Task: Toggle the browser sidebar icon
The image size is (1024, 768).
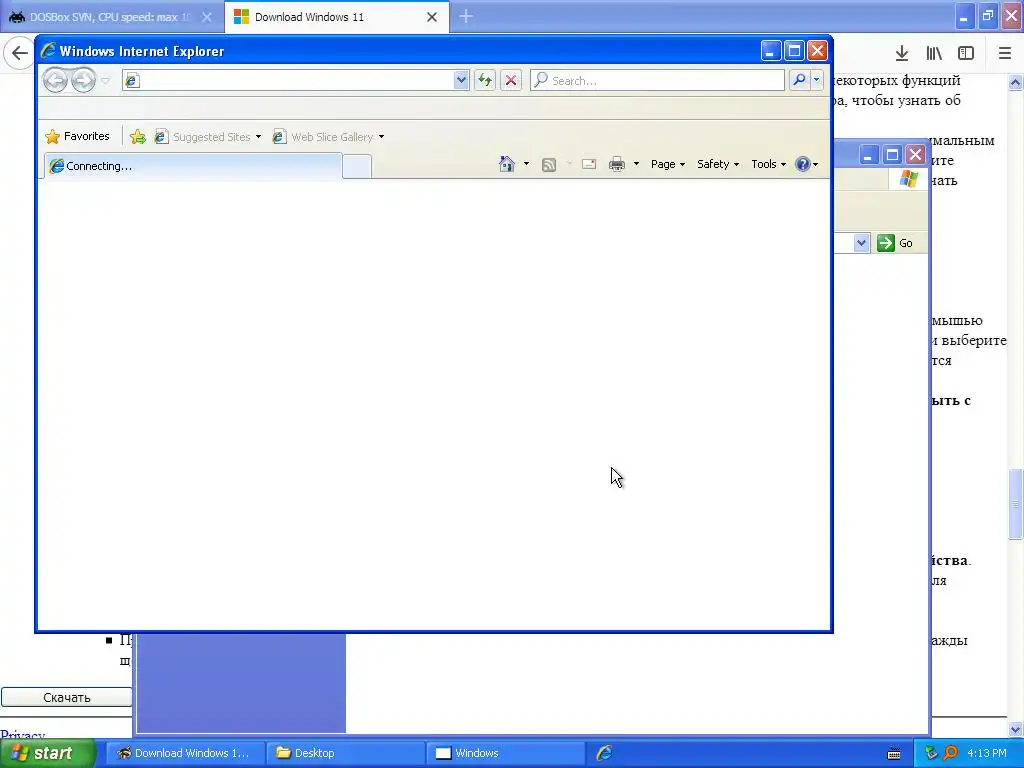Action: tap(966, 54)
